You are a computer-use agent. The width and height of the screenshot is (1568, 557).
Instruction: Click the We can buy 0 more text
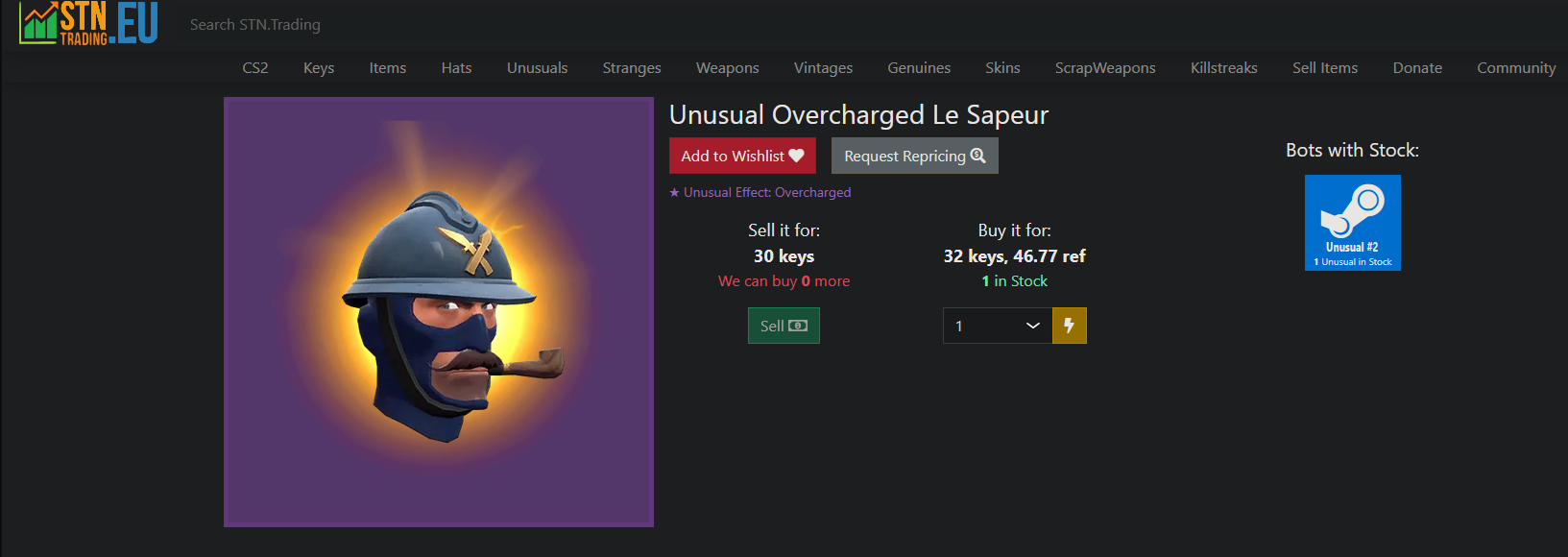784,281
